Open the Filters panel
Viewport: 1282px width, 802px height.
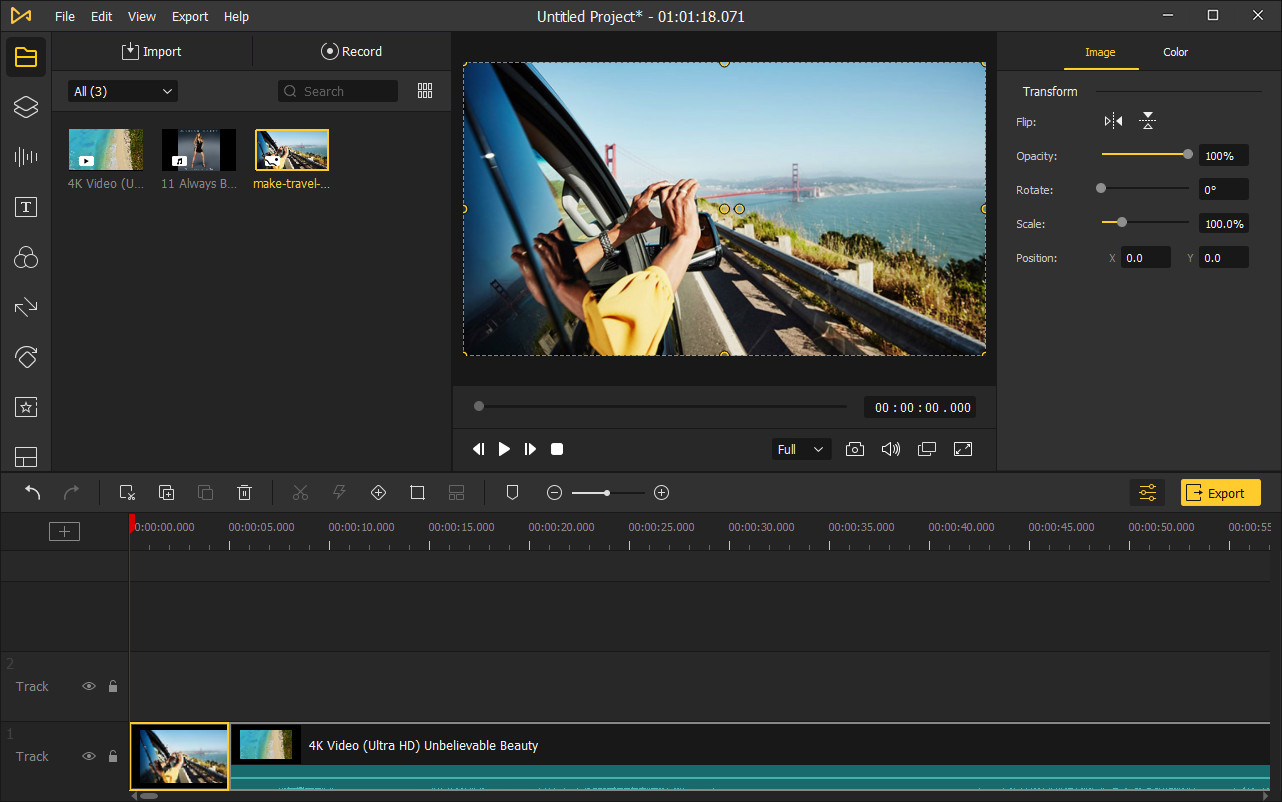pos(25,257)
